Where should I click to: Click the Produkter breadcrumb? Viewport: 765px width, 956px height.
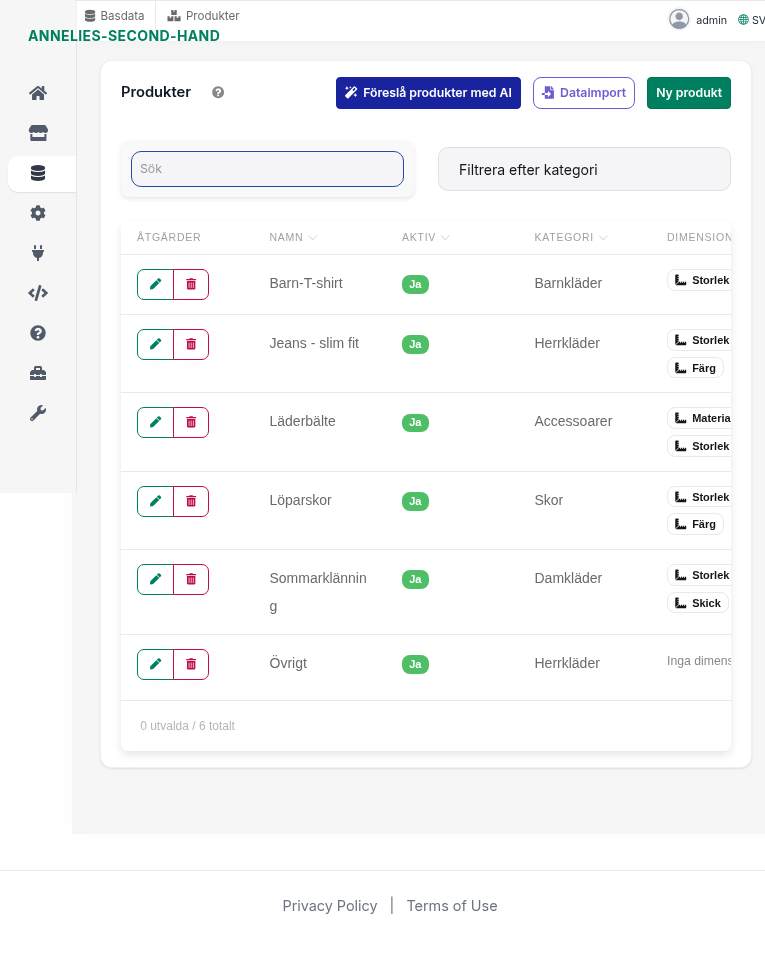coord(204,16)
